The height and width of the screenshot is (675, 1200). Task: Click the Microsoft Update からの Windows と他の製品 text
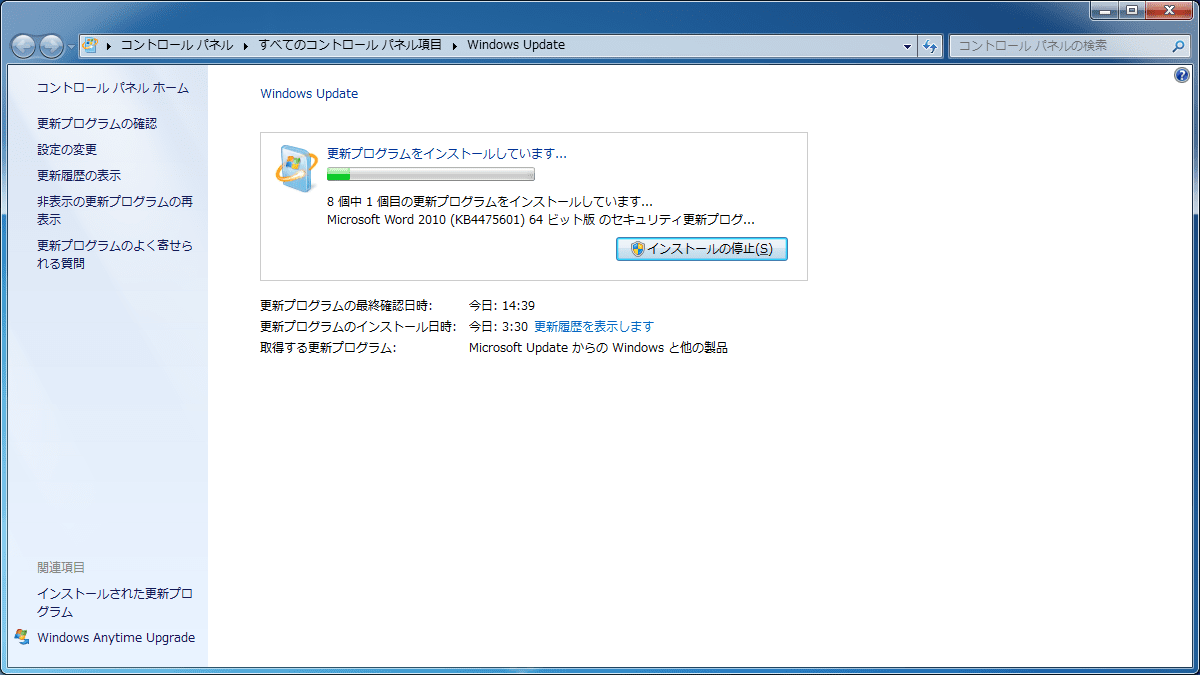[599, 348]
